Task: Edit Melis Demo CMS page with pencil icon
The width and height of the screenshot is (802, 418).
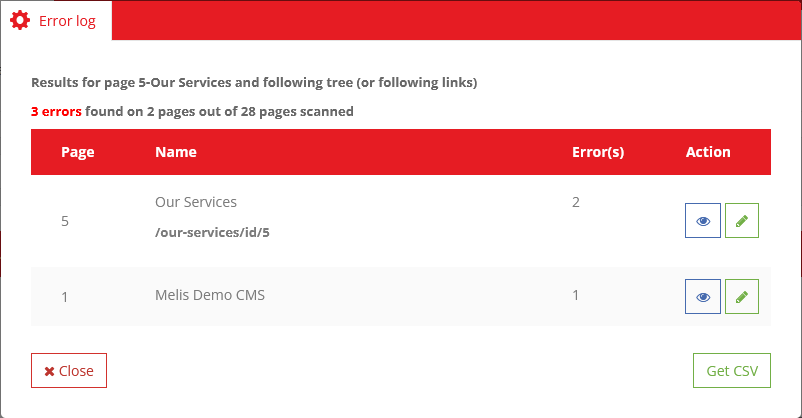Action: click(x=741, y=296)
